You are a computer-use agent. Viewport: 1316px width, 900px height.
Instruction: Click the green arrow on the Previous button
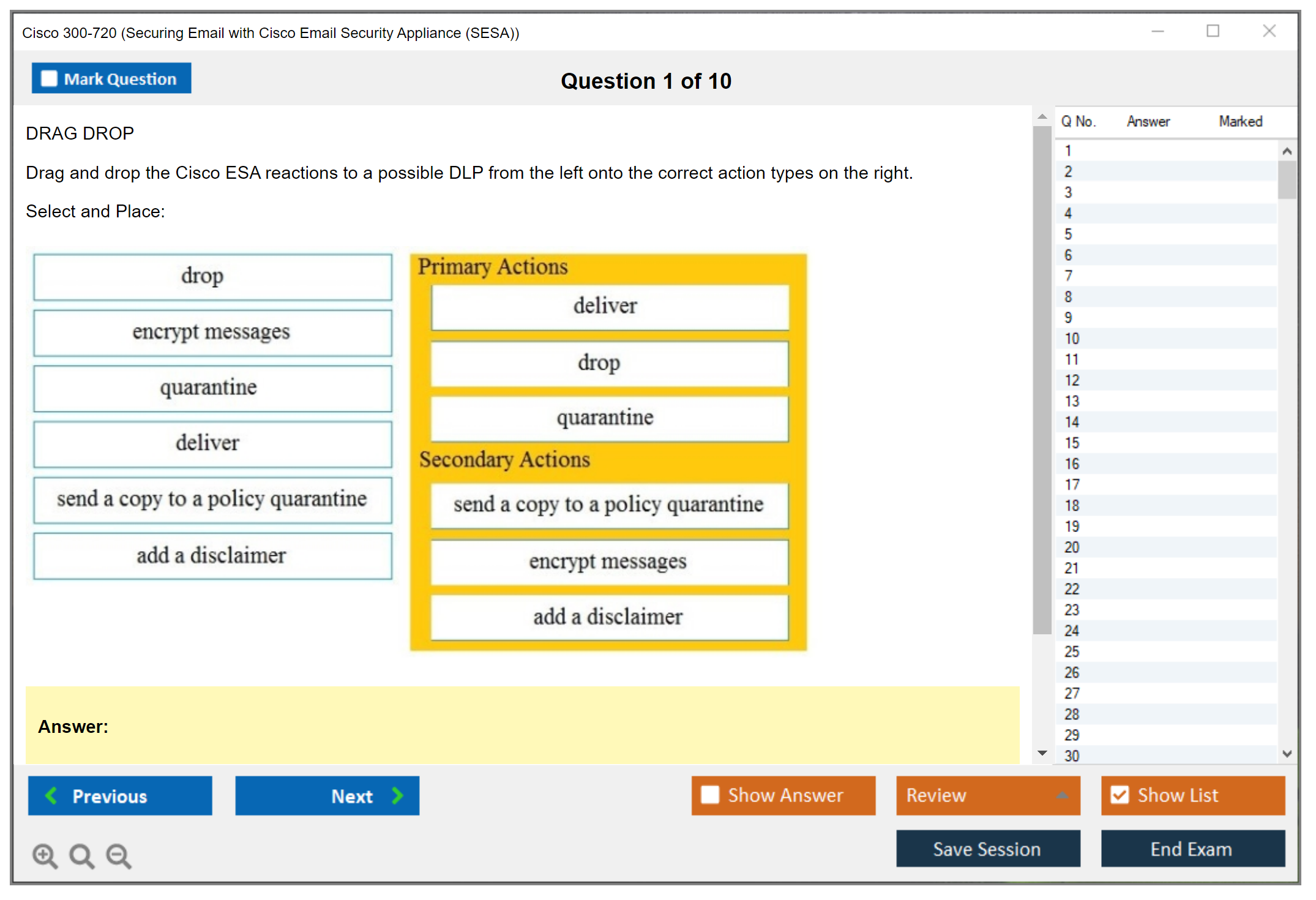[51, 796]
